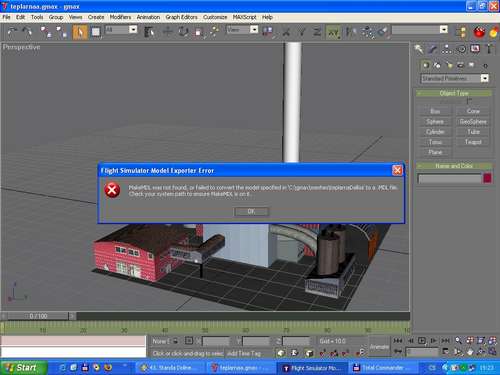Open the Standard Primitives dropdown

(455, 78)
